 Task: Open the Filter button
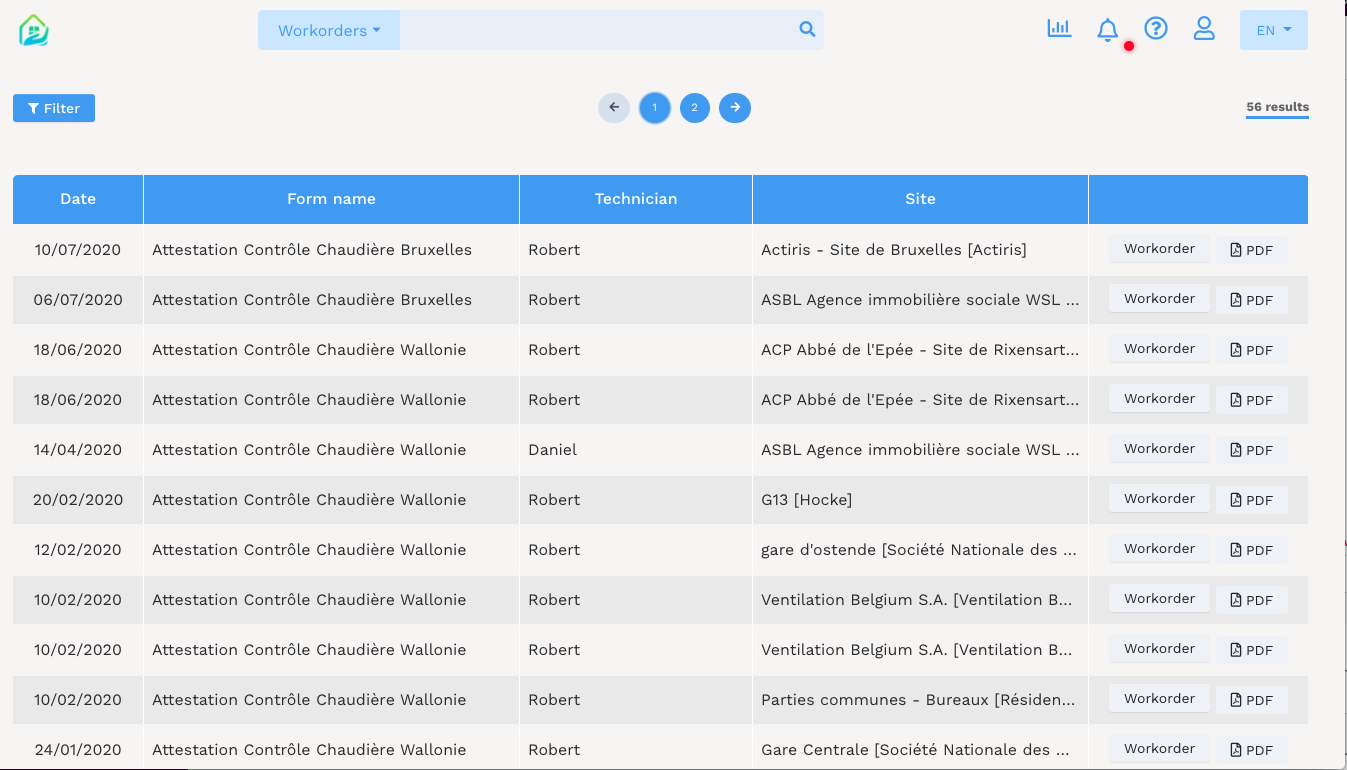pos(54,108)
